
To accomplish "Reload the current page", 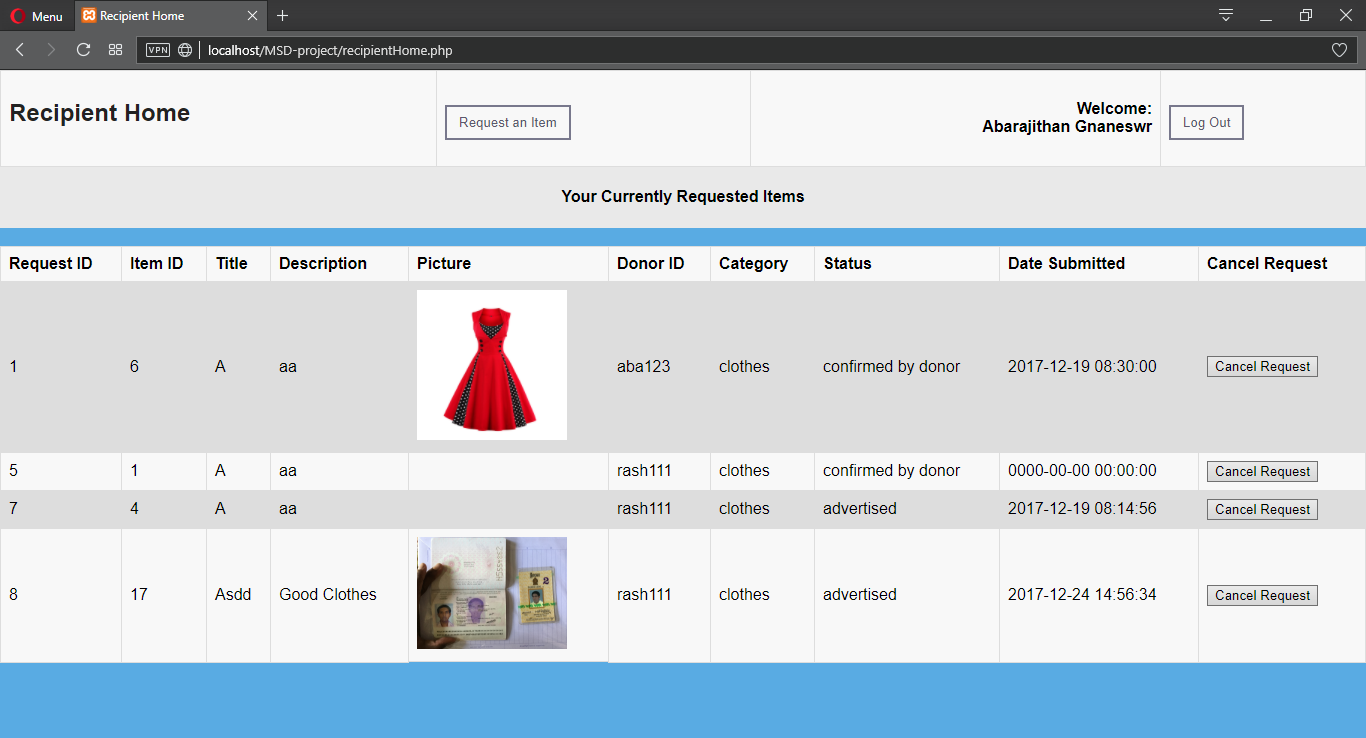I will click(x=83, y=50).
